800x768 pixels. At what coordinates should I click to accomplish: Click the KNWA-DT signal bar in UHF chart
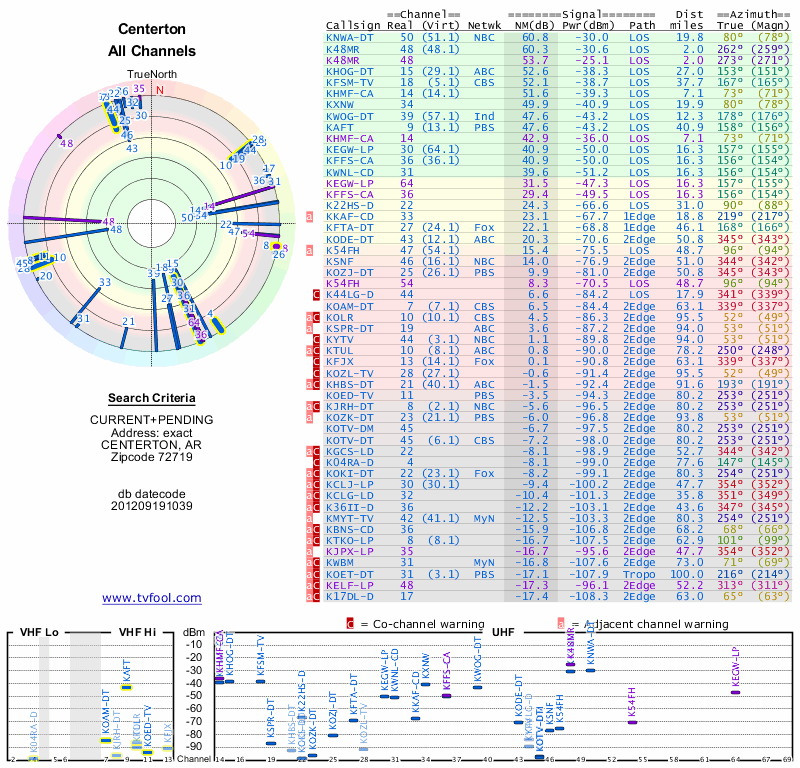click(591, 671)
